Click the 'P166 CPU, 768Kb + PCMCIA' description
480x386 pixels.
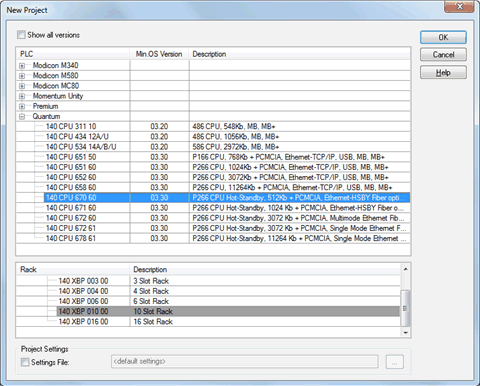coord(288,157)
